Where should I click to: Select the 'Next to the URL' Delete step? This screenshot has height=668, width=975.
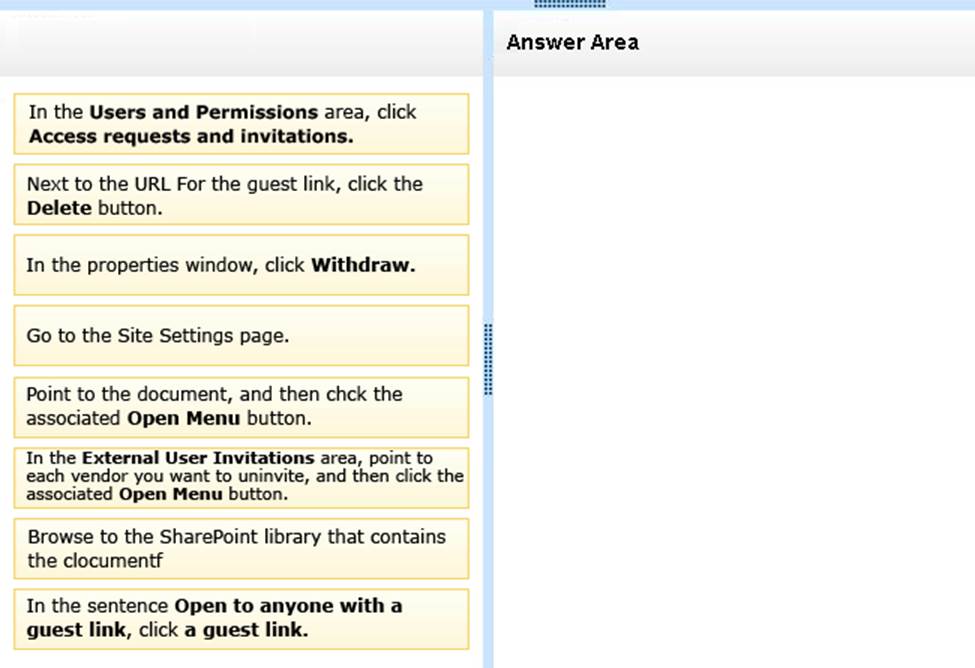tap(241, 195)
